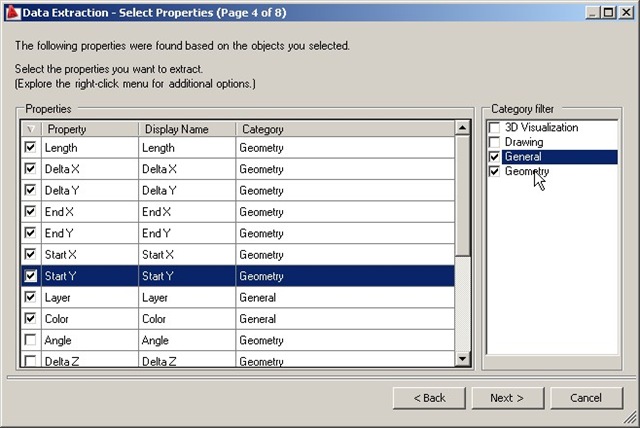
Task: Uncheck the End Y property checkbox
Action: [30, 233]
